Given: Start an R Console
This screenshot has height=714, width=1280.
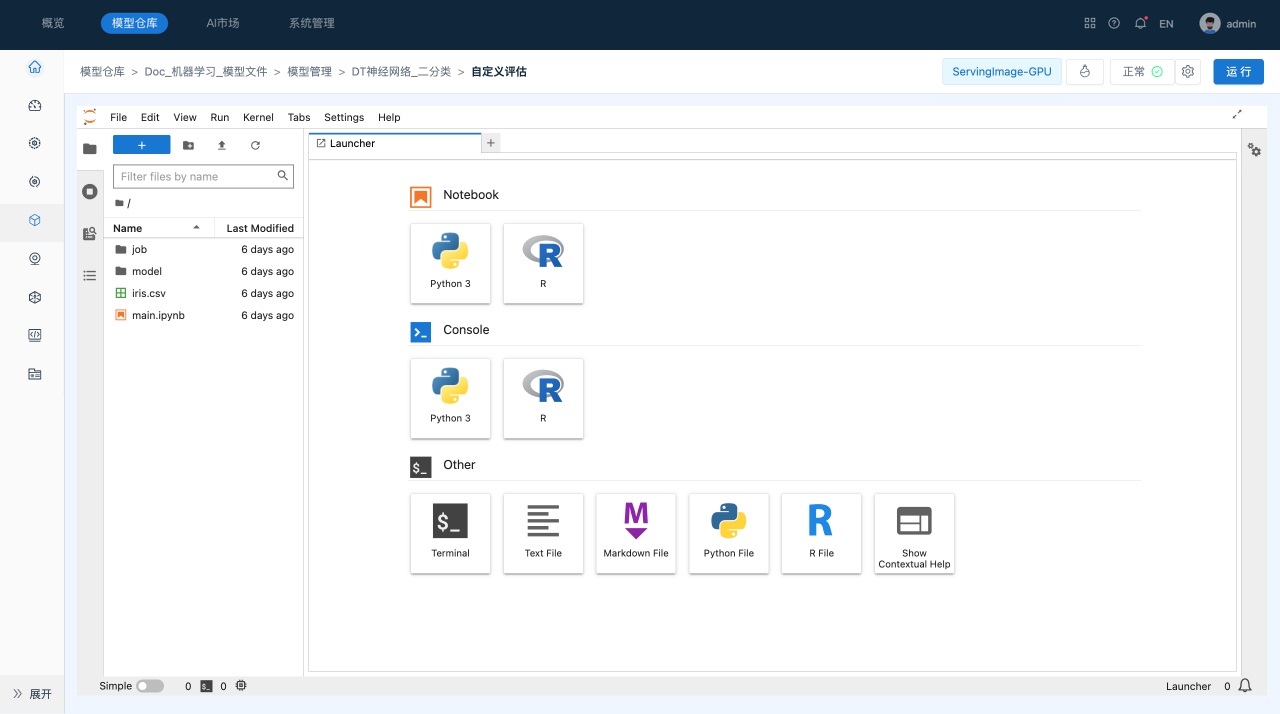Looking at the screenshot, I should click(543, 397).
